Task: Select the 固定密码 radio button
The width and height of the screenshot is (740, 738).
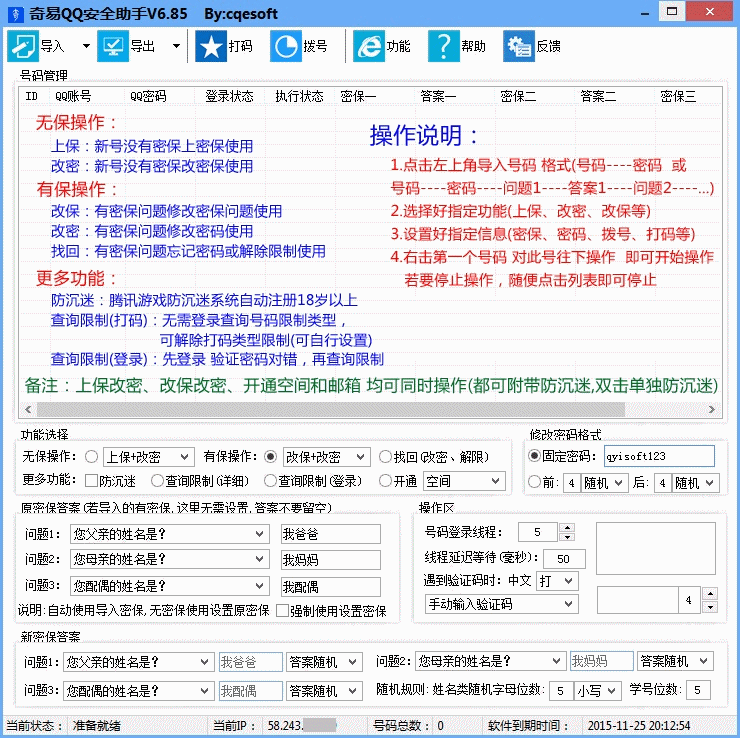Action: tap(534, 457)
